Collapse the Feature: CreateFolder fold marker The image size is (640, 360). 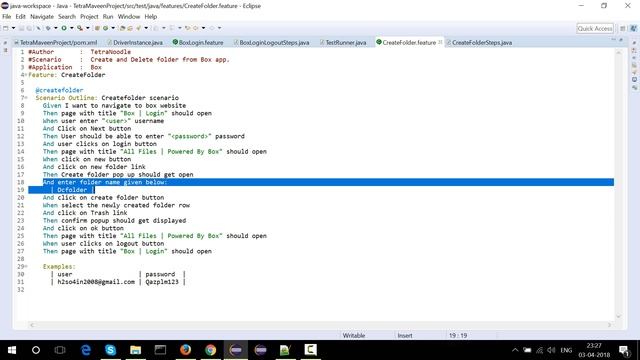pos(26,75)
